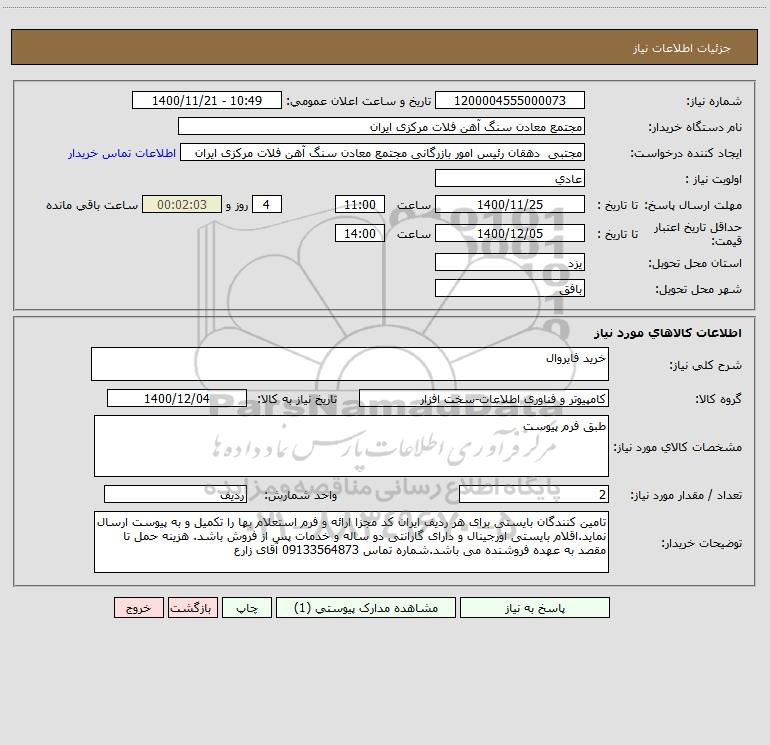Click the ایجاد کننده درخواست field

[x=383, y=153]
